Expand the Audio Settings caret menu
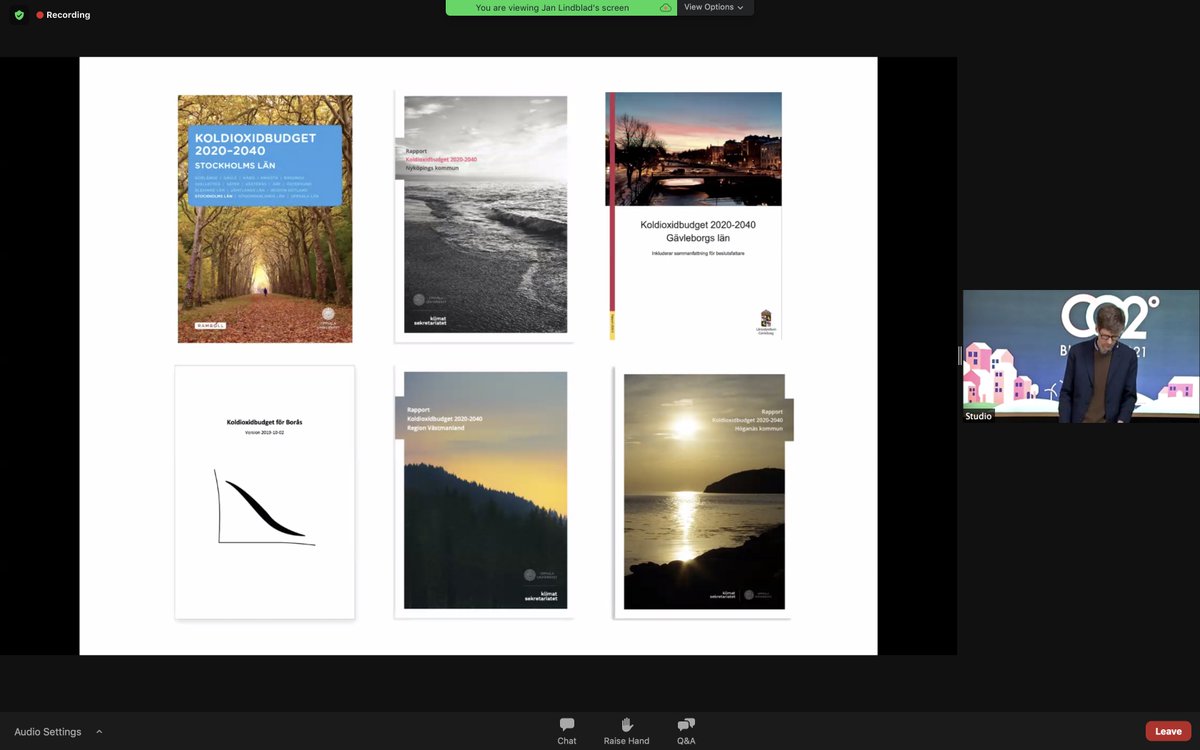 point(99,731)
